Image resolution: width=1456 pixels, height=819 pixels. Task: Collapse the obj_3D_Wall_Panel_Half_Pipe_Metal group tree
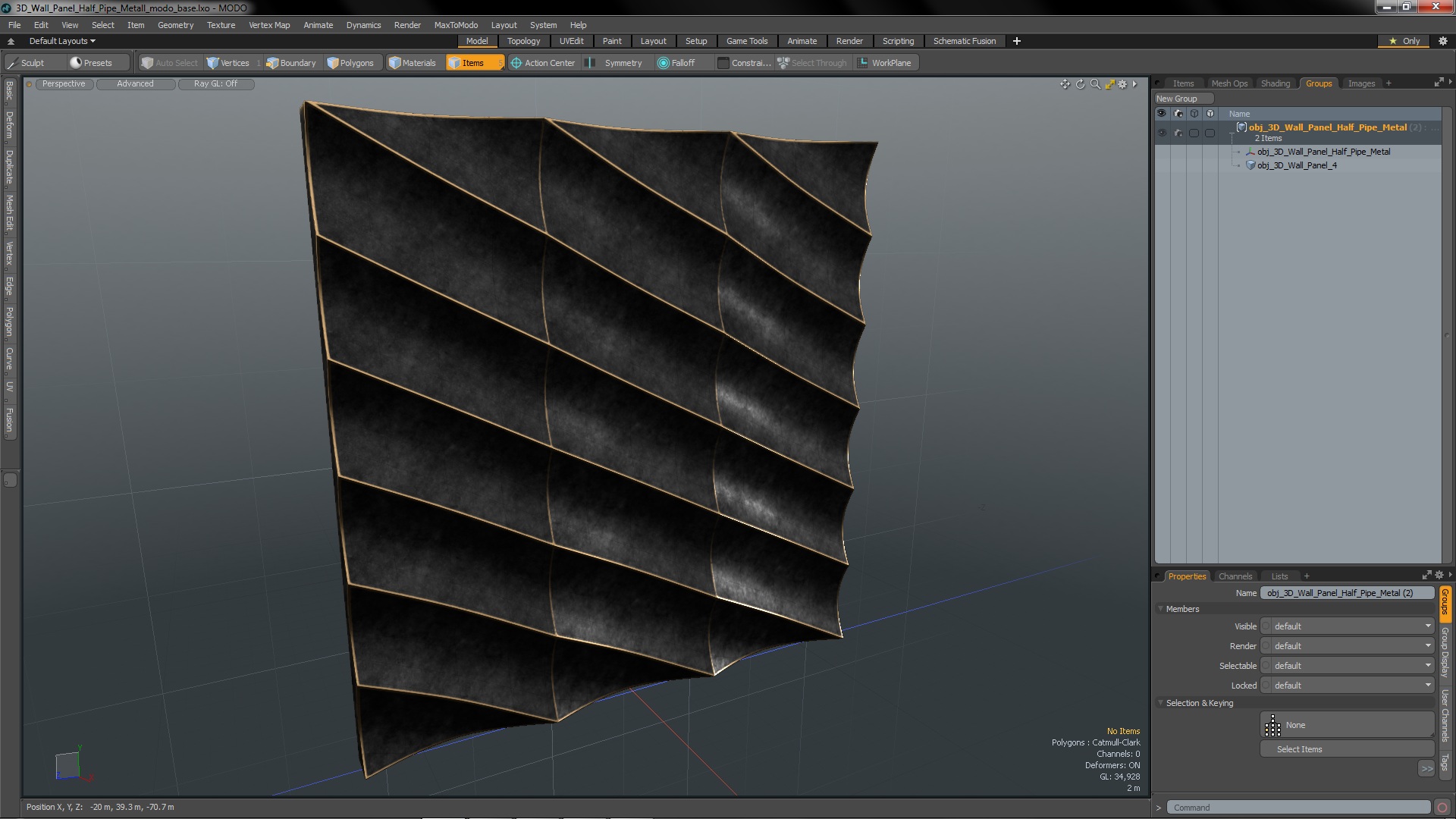click(x=1231, y=133)
